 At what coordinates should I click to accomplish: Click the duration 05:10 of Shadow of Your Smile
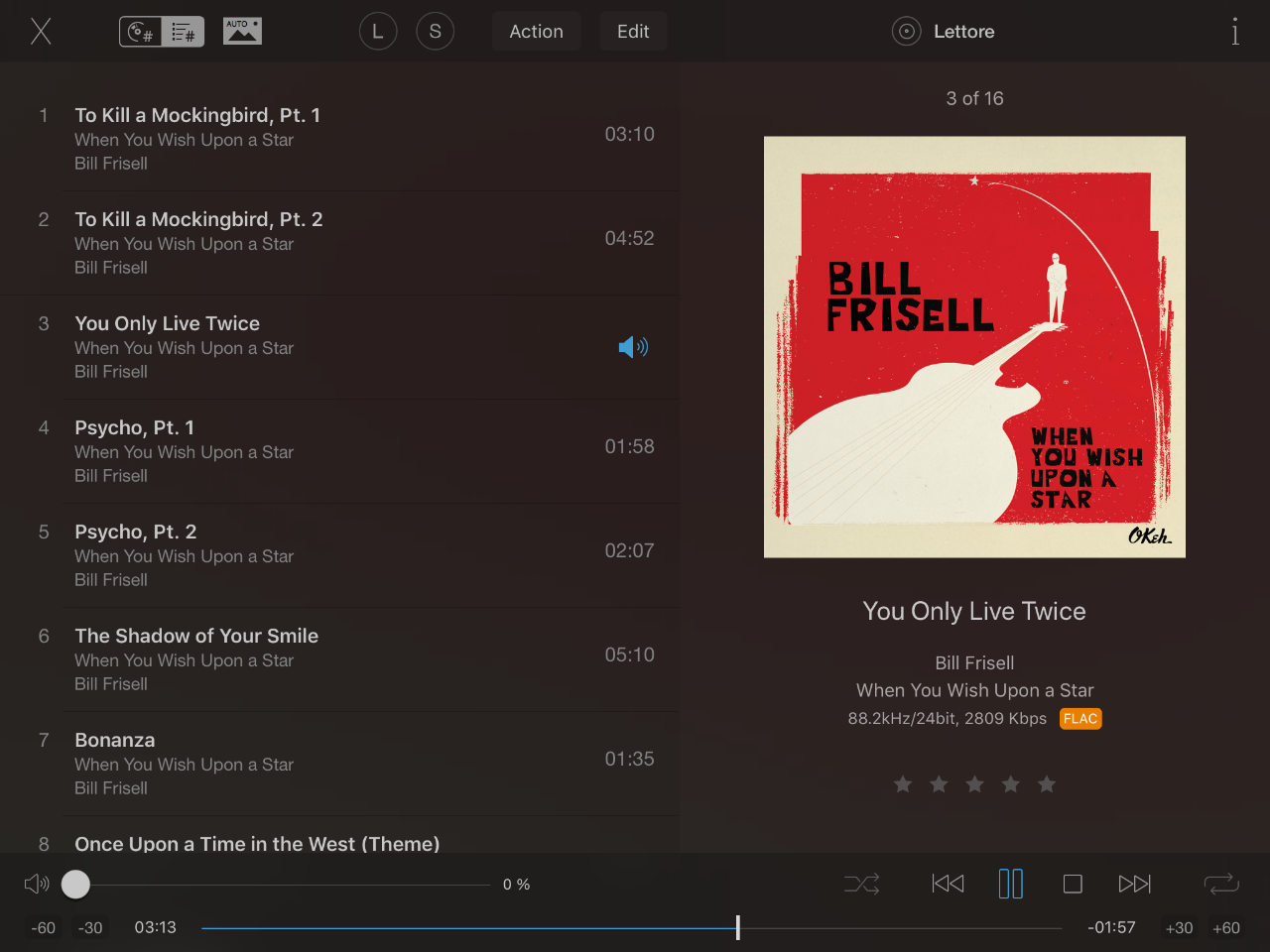click(630, 654)
